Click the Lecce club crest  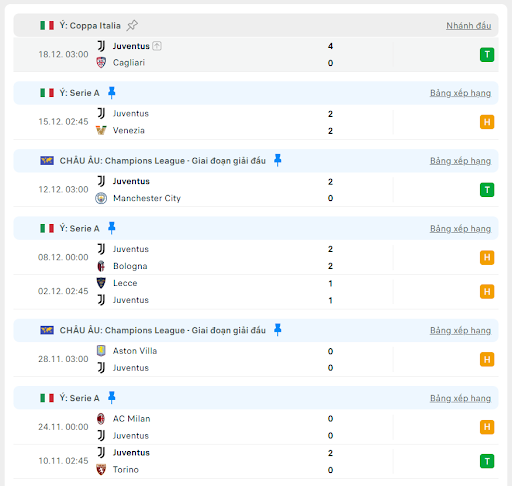click(x=101, y=283)
